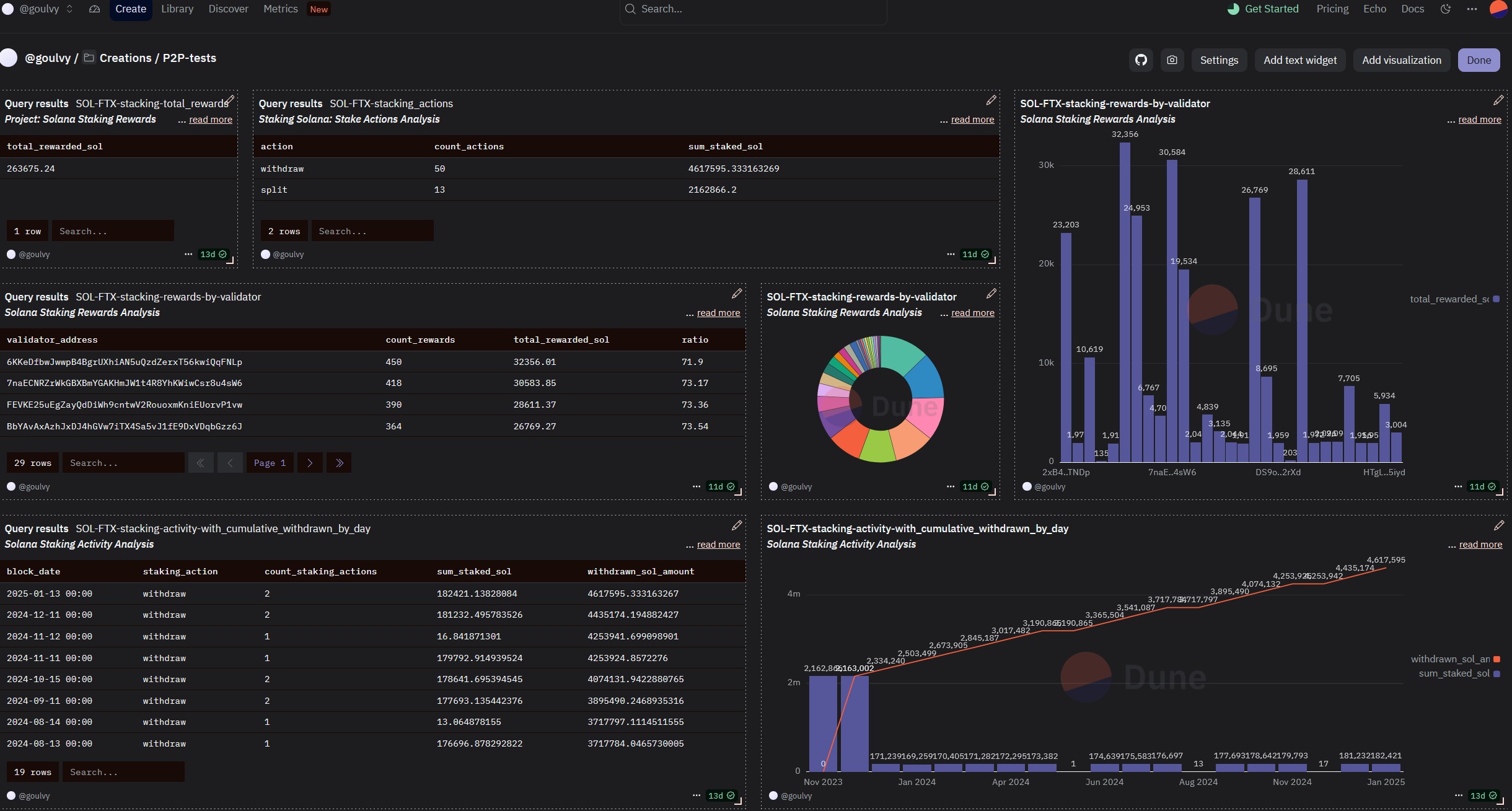Edit the SOL-FTX-stacking_actions widget via pencil
This screenshot has height=811, width=1512.
(991, 100)
